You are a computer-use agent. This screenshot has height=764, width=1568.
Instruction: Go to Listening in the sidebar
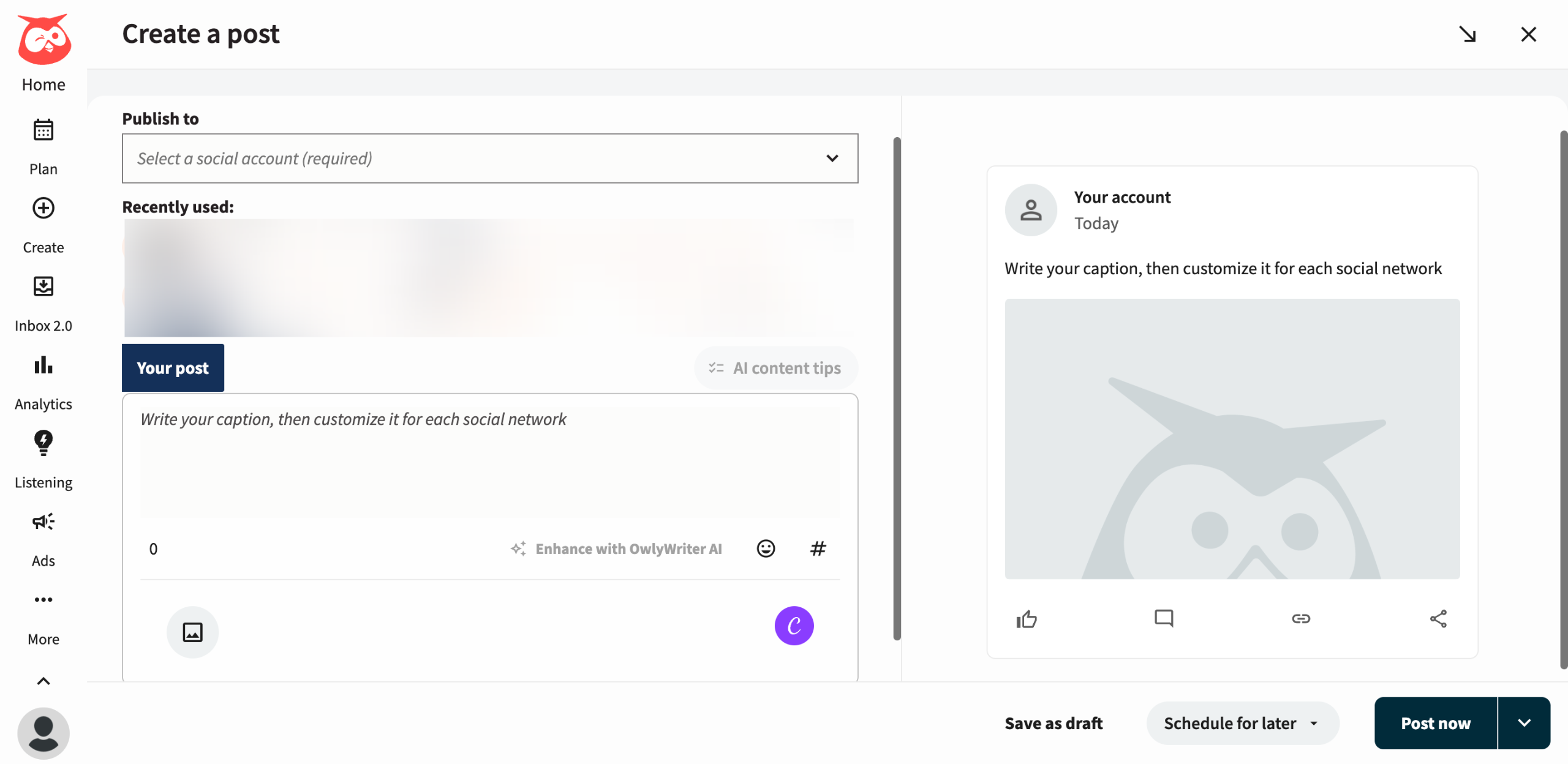click(43, 459)
